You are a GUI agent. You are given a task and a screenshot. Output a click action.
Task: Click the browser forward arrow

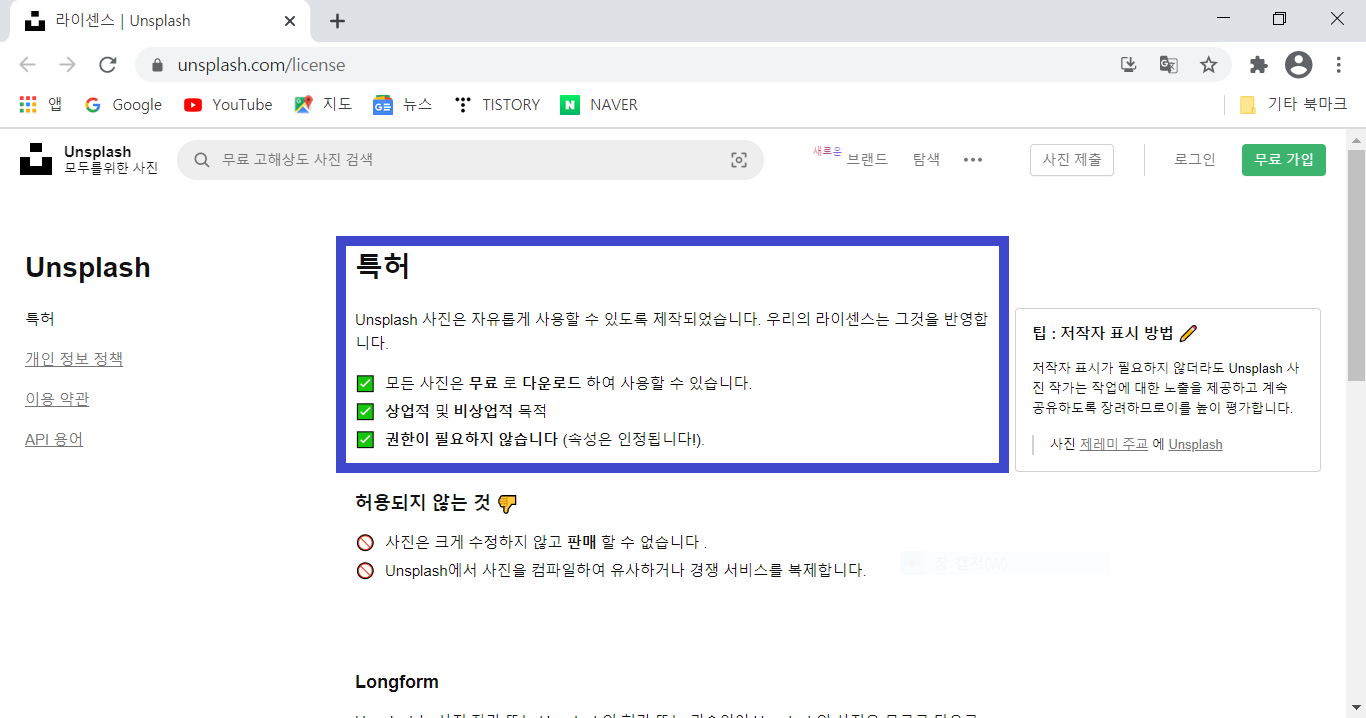click(67, 65)
